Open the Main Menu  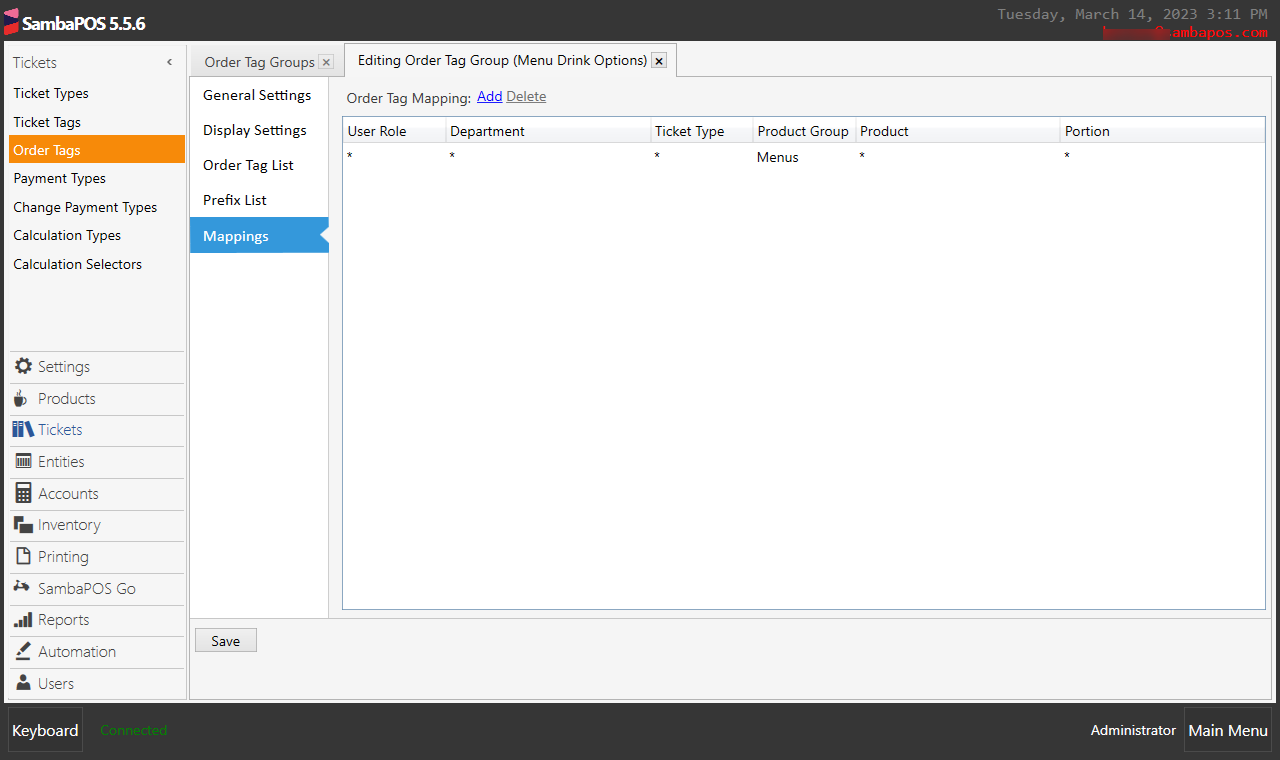tap(1227, 730)
